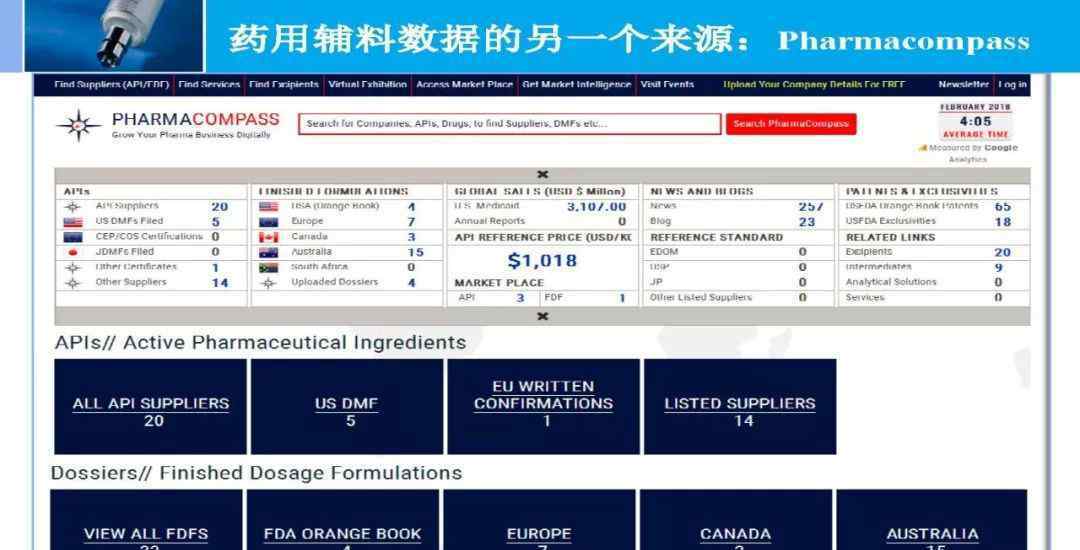Open Find Suppliers (API/FDF) menu
Screen dimensions: 1080x550
(112, 85)
